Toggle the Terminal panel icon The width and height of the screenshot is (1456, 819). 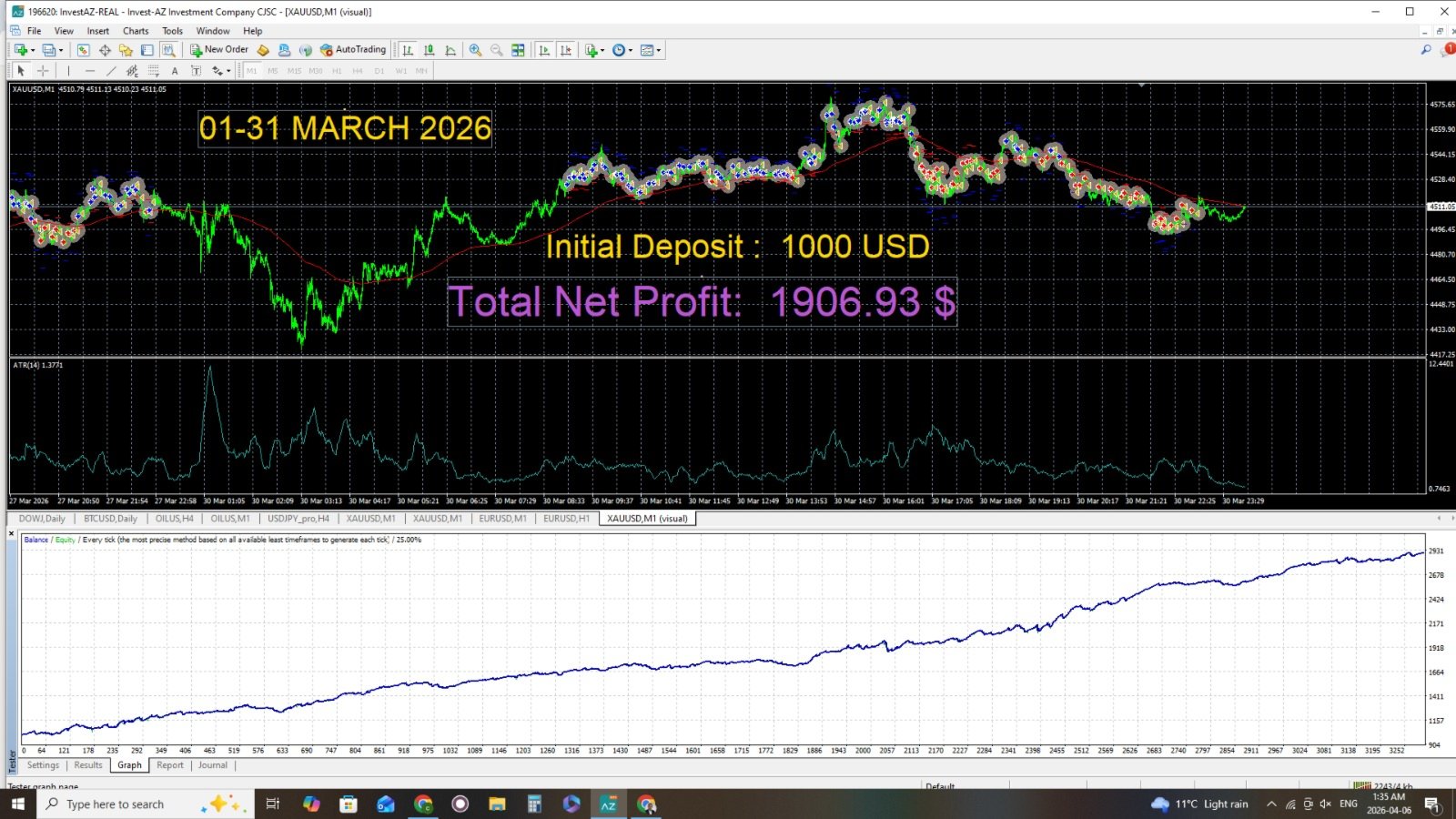(x=147, y=50)
